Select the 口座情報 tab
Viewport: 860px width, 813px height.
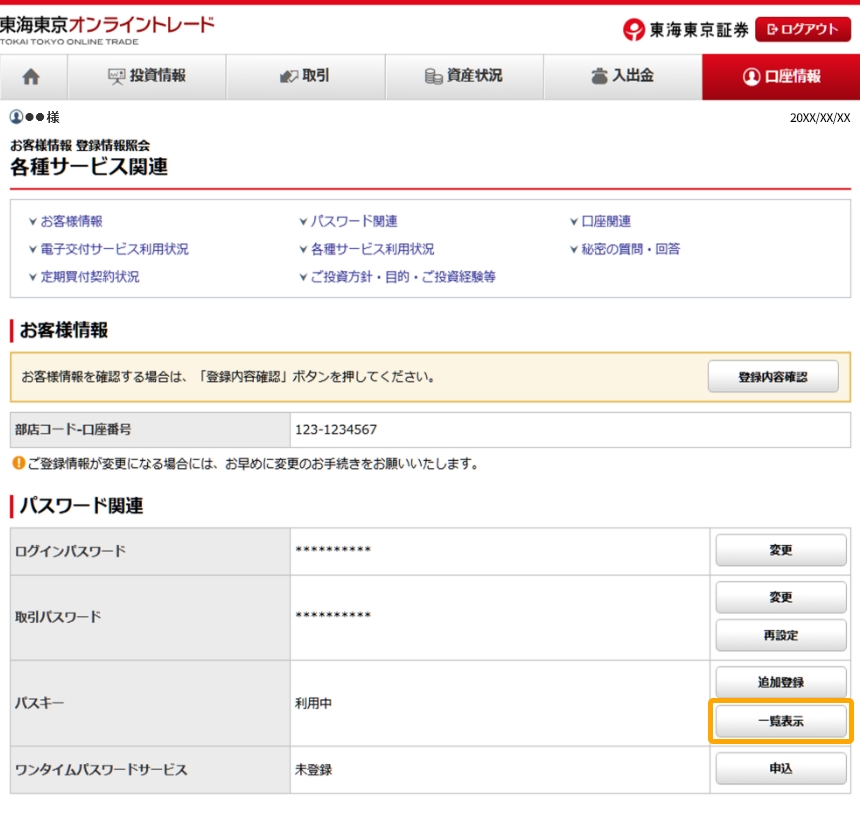(781, 77)
